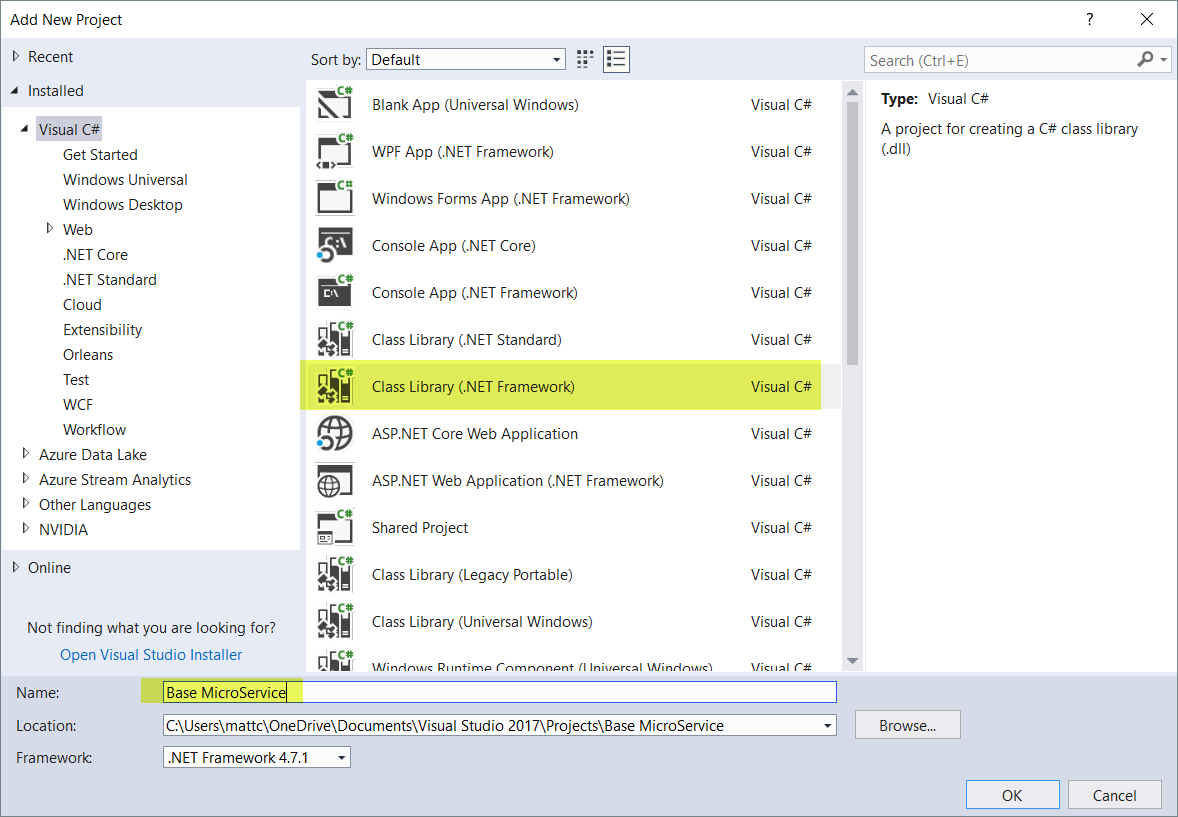The width and height of the screenshot is (1178, 817).
Task: Expand the NVIDIA node
Action: (x=26, y=528)
